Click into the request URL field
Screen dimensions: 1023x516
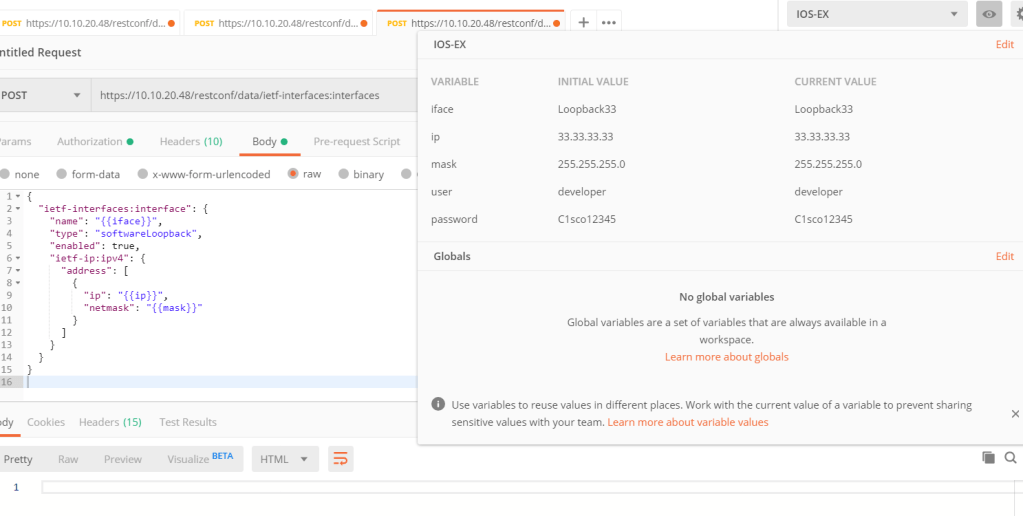click(250, 95)
